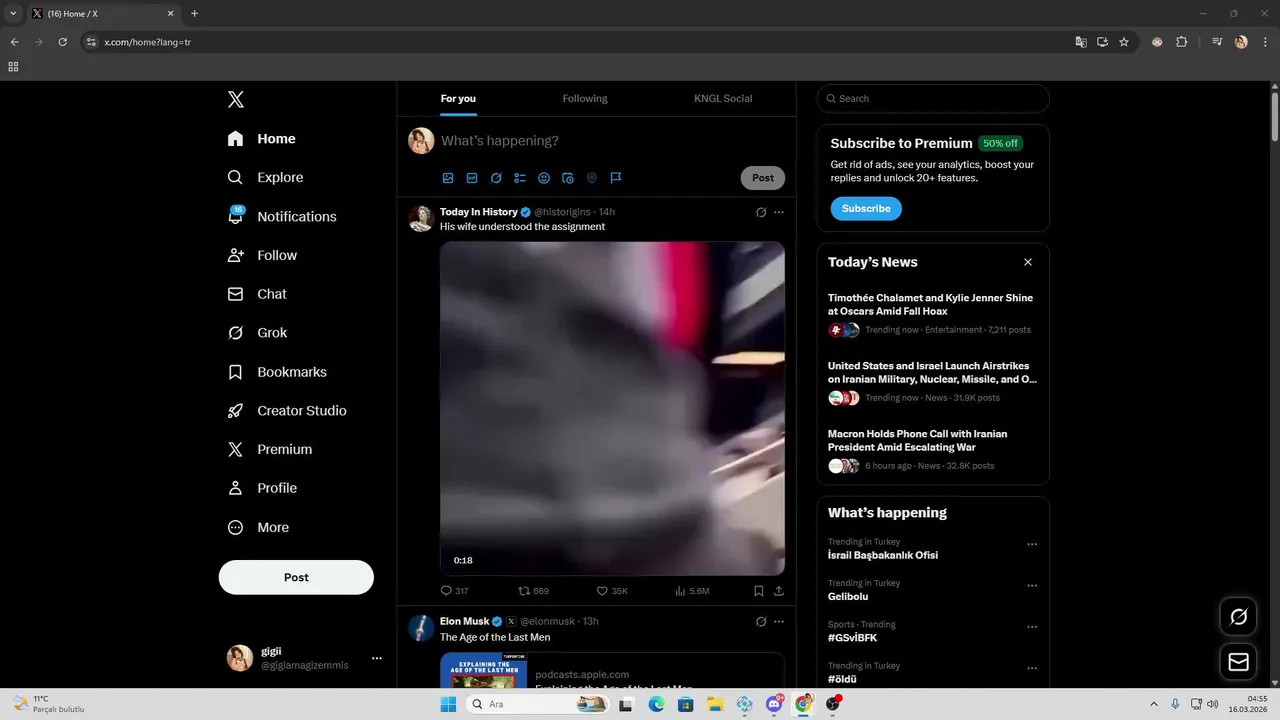Click Grok enhance icon in composer

point(496,178)
